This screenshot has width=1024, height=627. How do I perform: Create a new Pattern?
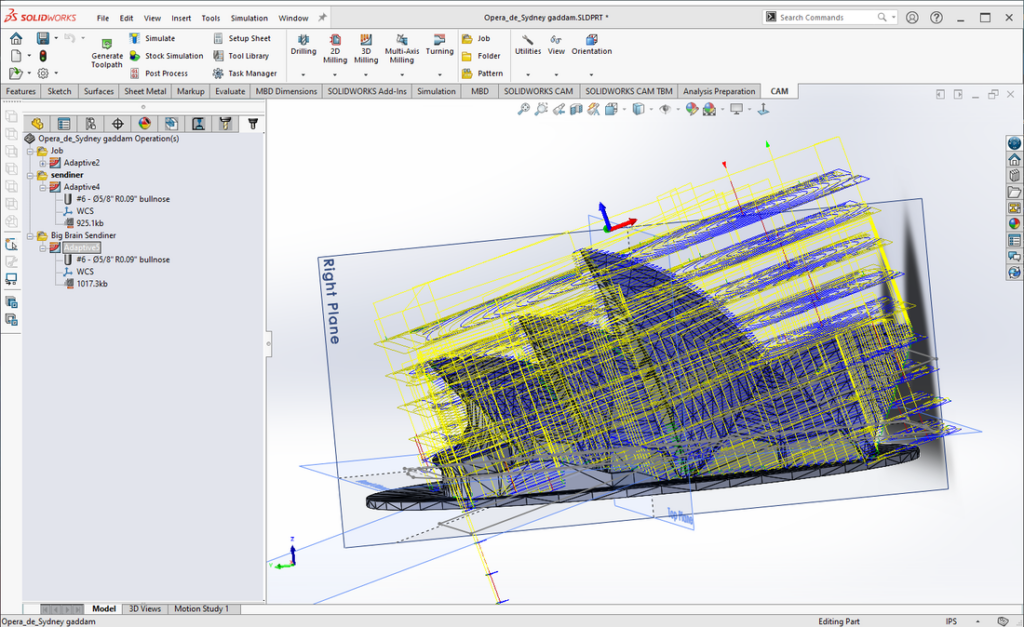pos(482,73)
